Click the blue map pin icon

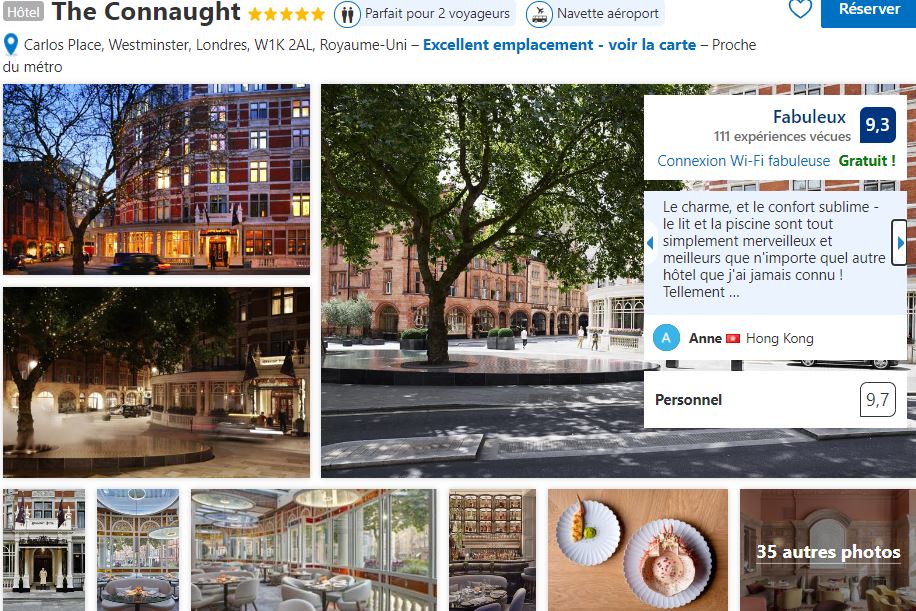11,45
